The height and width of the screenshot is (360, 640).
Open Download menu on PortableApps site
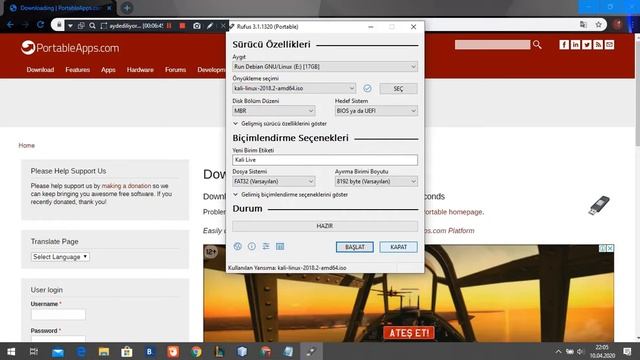pyautogui.click(x=40, y=70)
